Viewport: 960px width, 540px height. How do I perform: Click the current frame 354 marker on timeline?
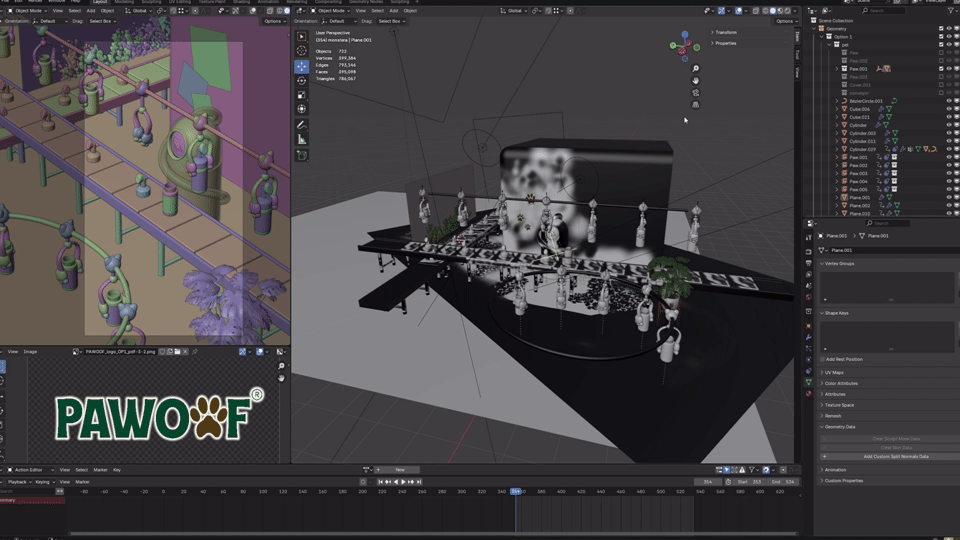[x=516, y=492]
